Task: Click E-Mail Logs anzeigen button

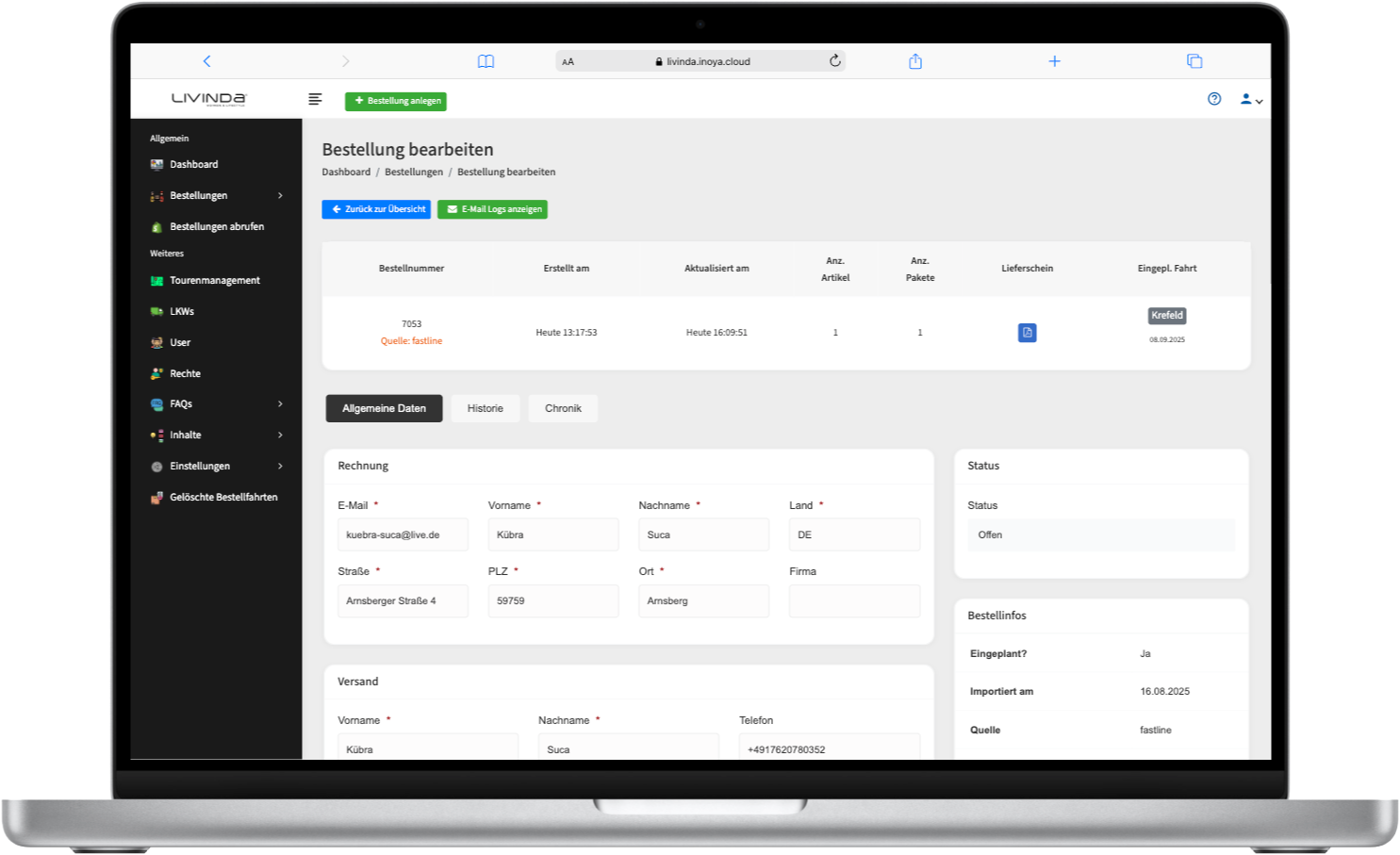Action: (492, 209)
